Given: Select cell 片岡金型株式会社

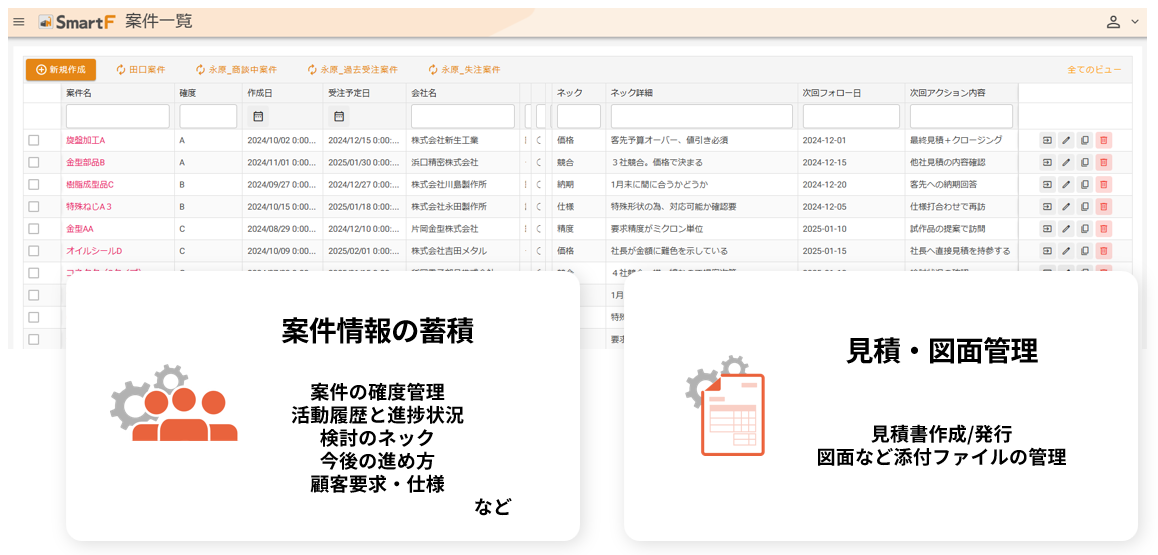Looking at the screenshot, I should pyautogui.click(x=445, y=229).
